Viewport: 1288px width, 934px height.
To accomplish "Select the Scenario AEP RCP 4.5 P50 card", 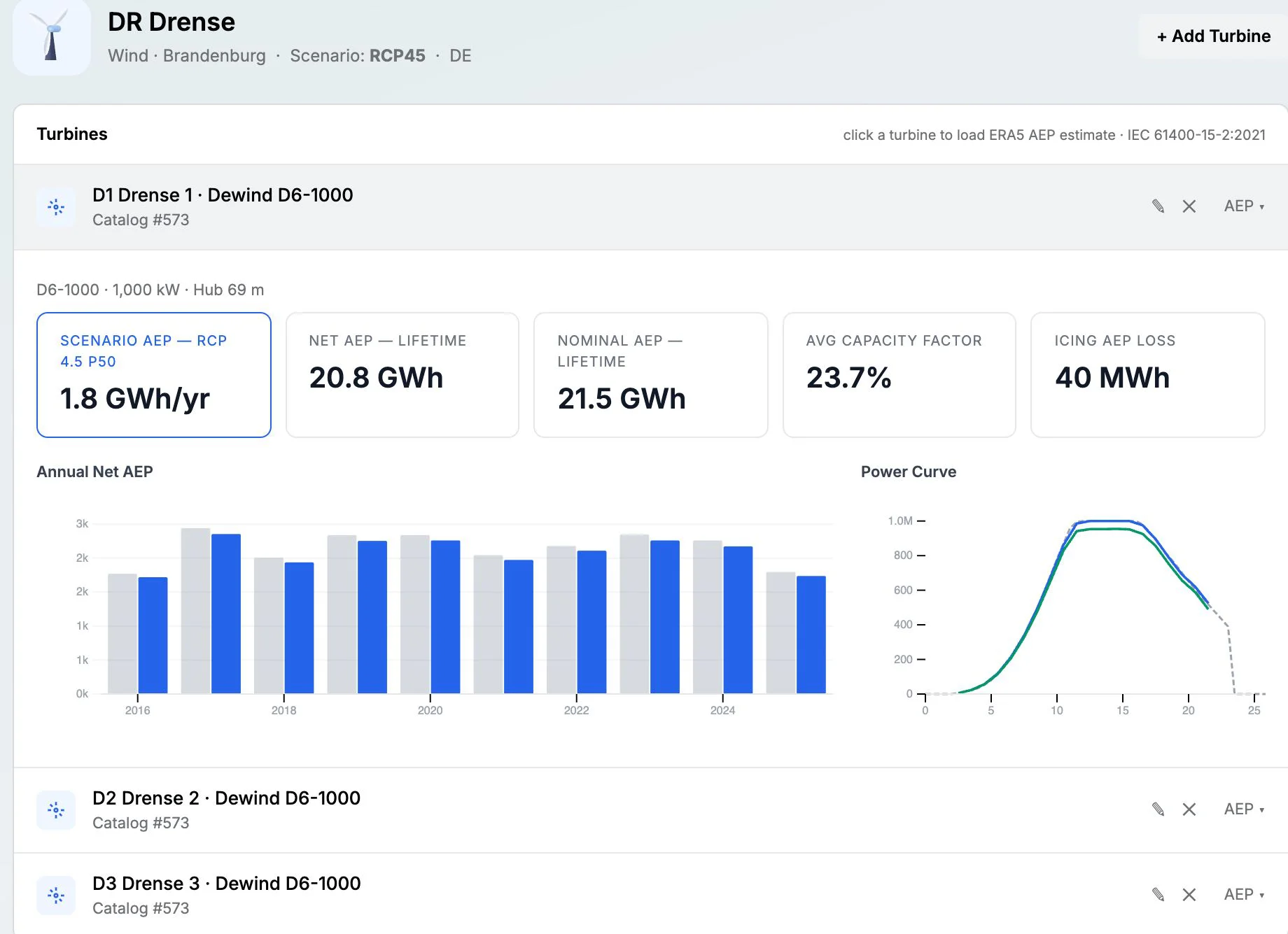I will (154, 375).
